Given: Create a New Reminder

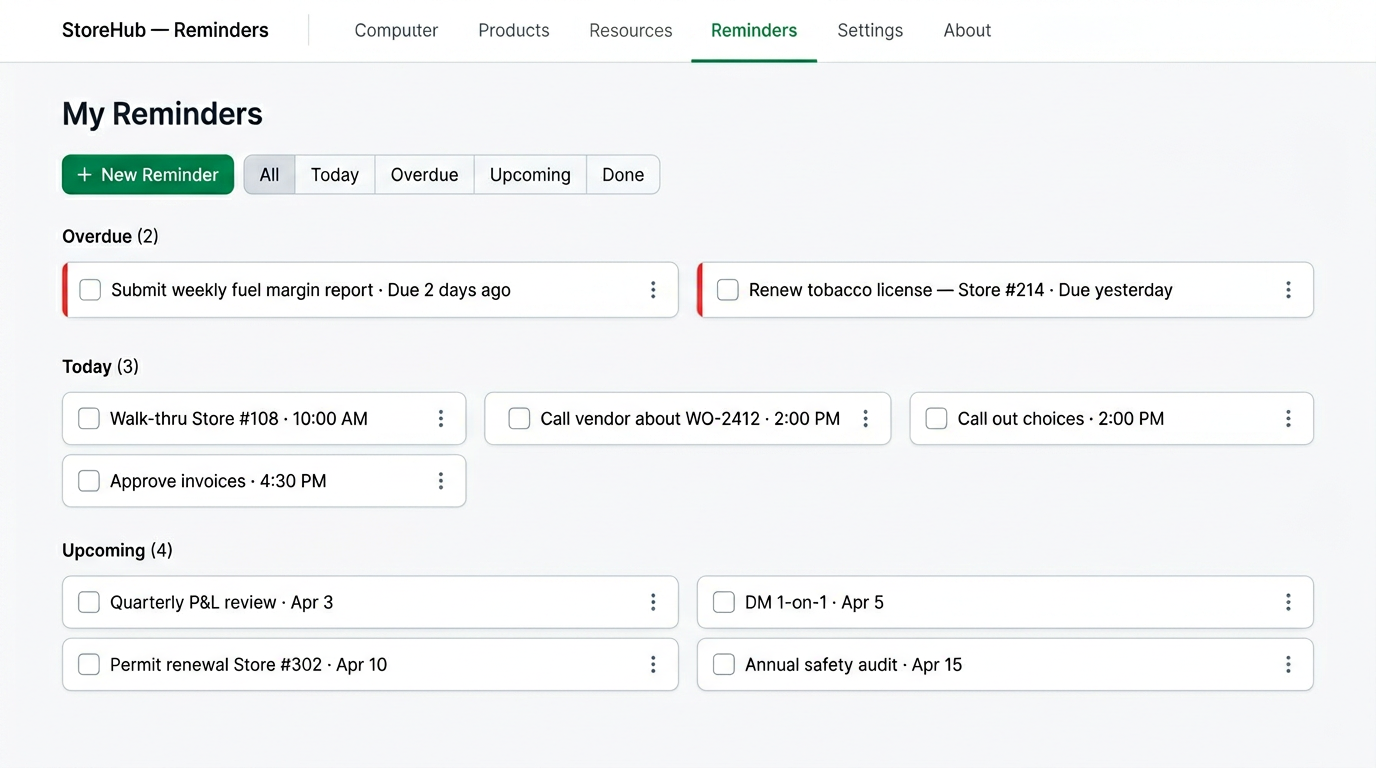Looking at the screenshot, I should 148,174.
